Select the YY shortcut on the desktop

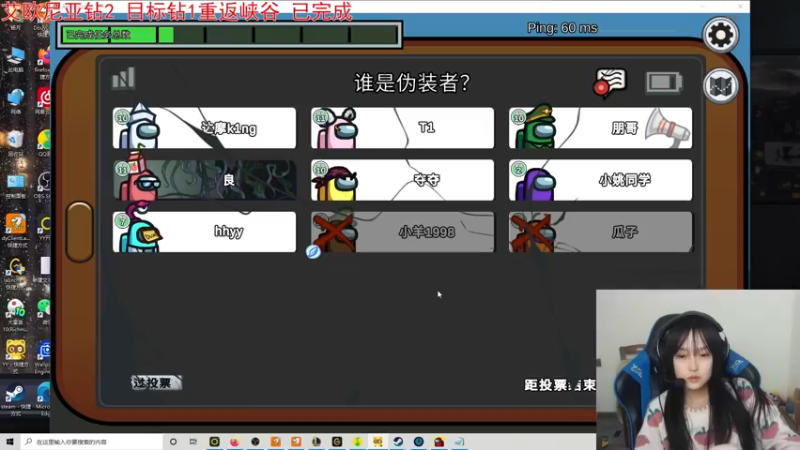tap(15, 356)
